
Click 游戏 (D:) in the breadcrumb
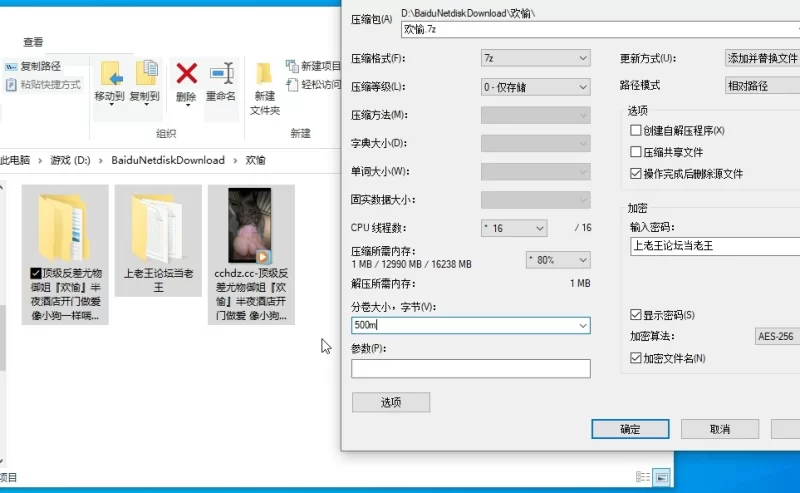(x=70, y=160)
